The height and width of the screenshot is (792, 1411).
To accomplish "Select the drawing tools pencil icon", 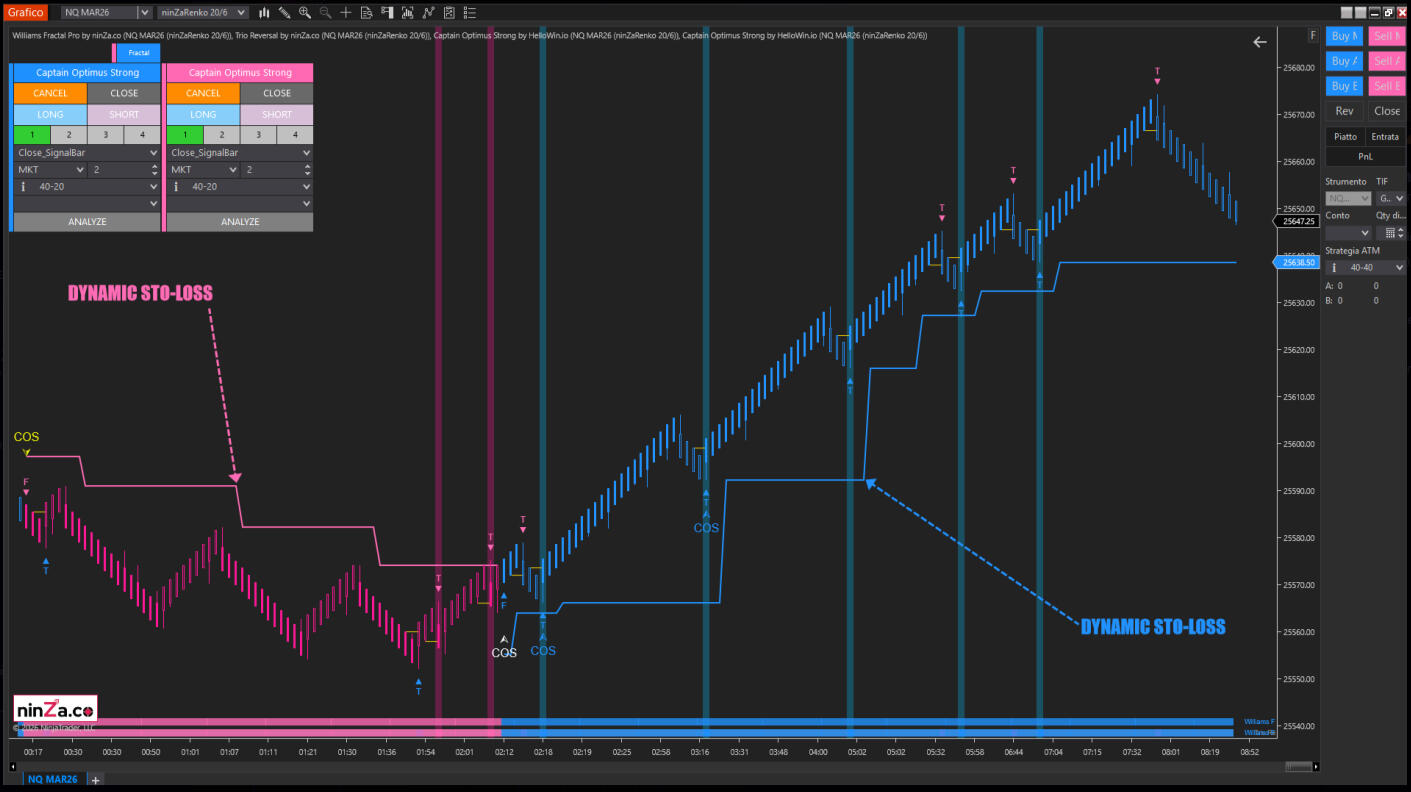I will (285, 13).
